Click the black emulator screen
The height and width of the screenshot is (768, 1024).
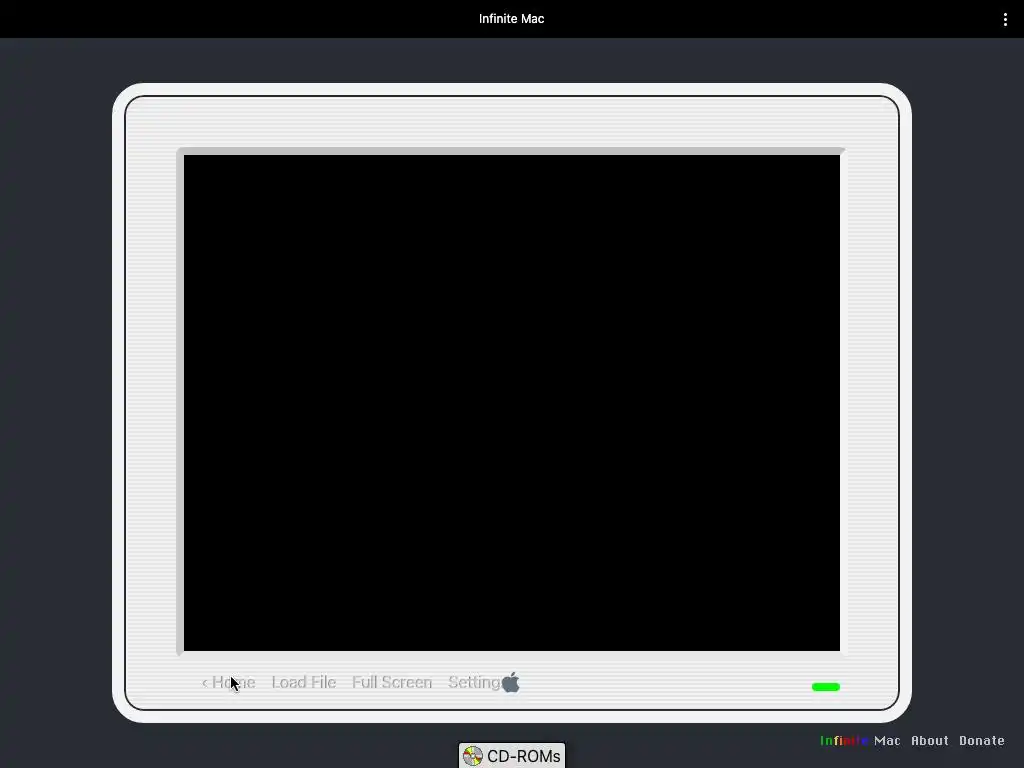[511, 403]
